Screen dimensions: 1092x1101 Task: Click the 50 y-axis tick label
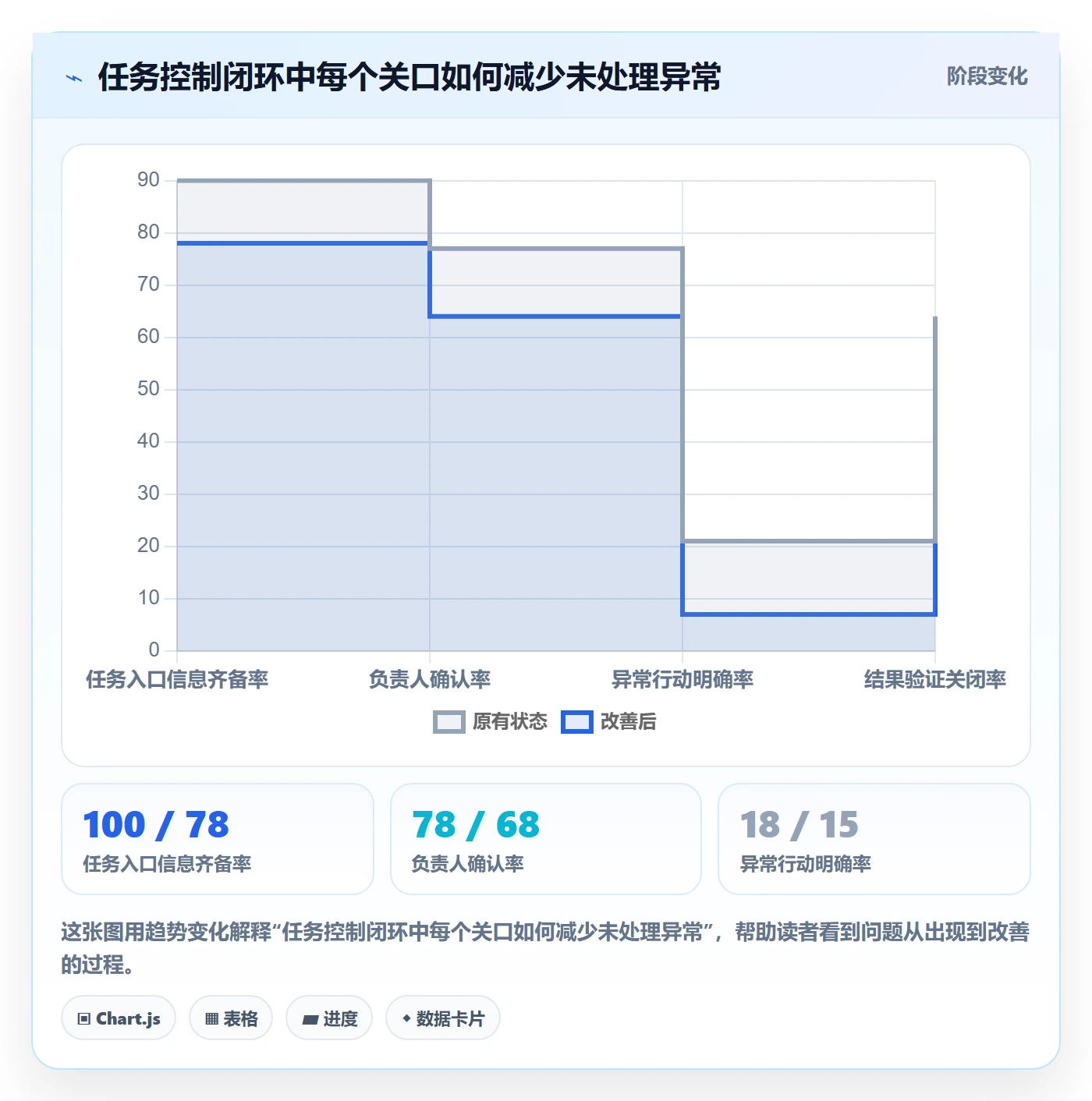(148, 389)
